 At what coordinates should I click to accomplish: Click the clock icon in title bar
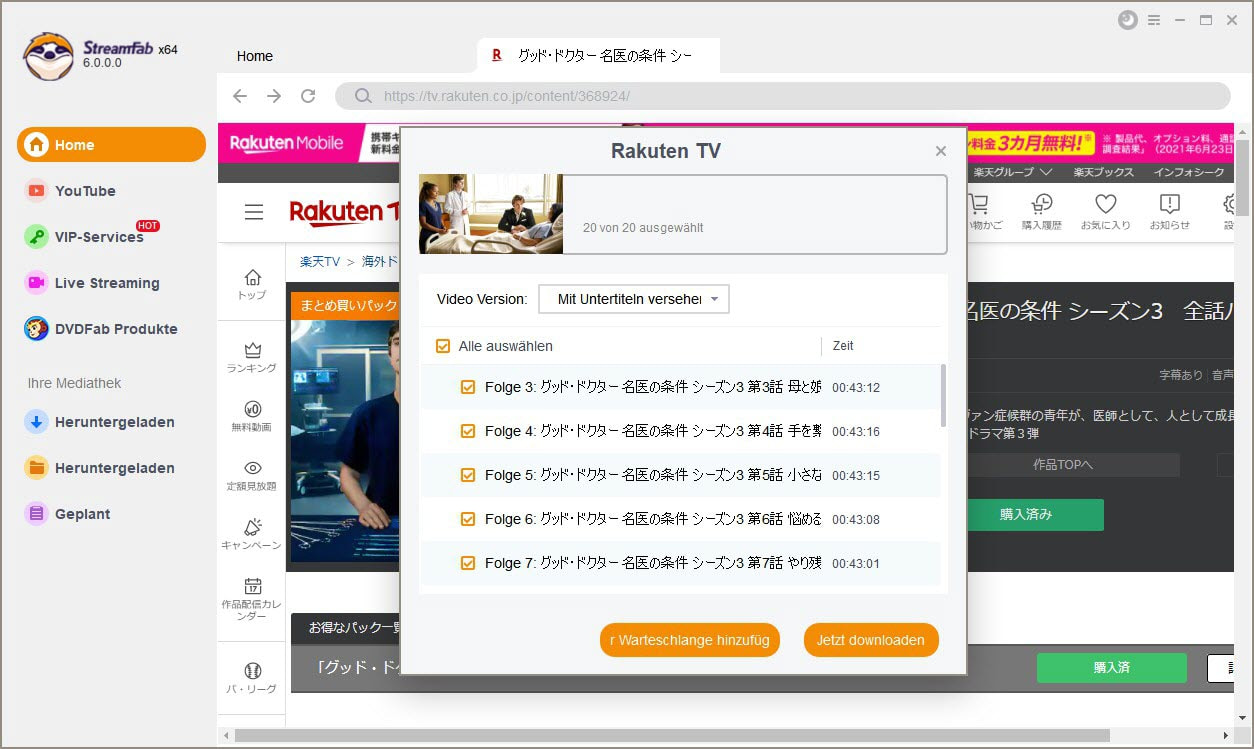point(1128,20)
